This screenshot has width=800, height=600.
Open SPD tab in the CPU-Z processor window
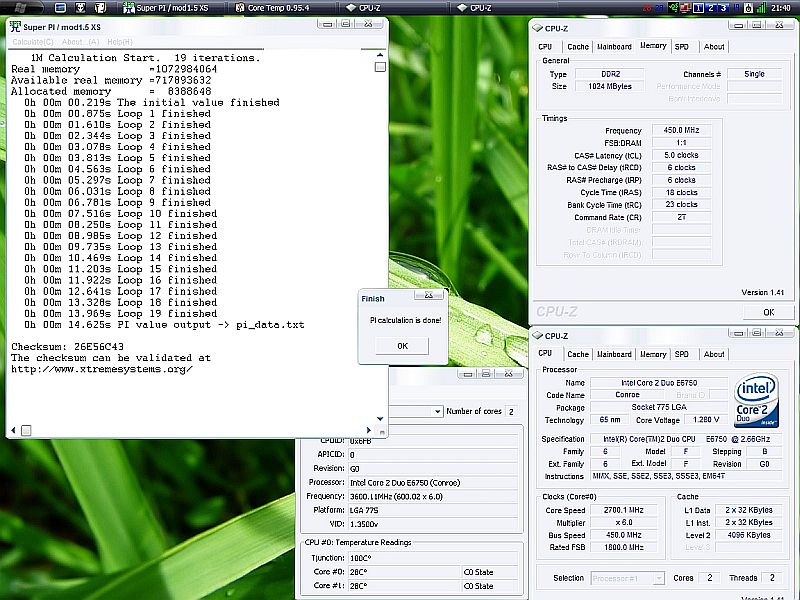(x=681, y=354)
